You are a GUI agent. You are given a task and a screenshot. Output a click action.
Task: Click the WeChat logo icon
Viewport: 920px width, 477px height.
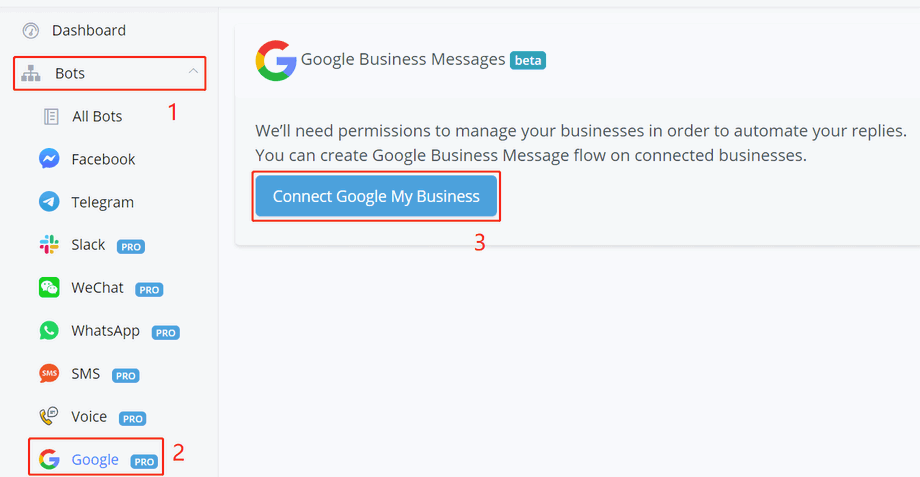(x=49, y=288)
